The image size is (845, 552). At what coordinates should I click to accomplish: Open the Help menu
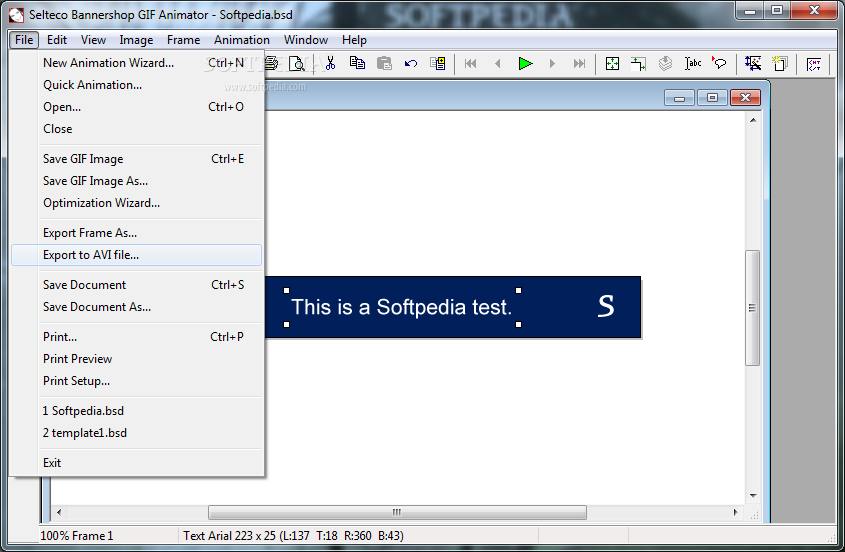click(x=354, y=40)
